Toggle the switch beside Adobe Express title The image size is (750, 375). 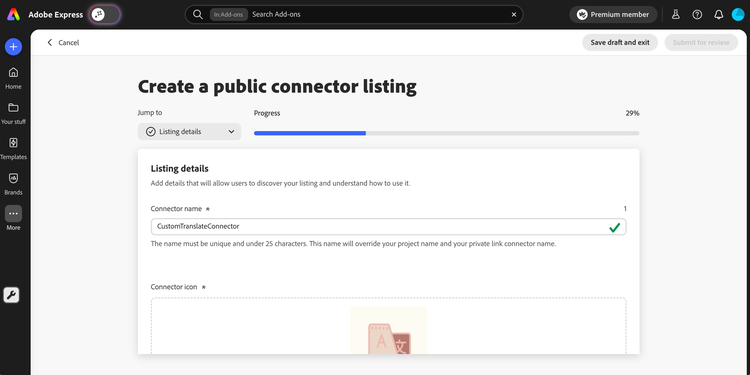coord(105,14)
